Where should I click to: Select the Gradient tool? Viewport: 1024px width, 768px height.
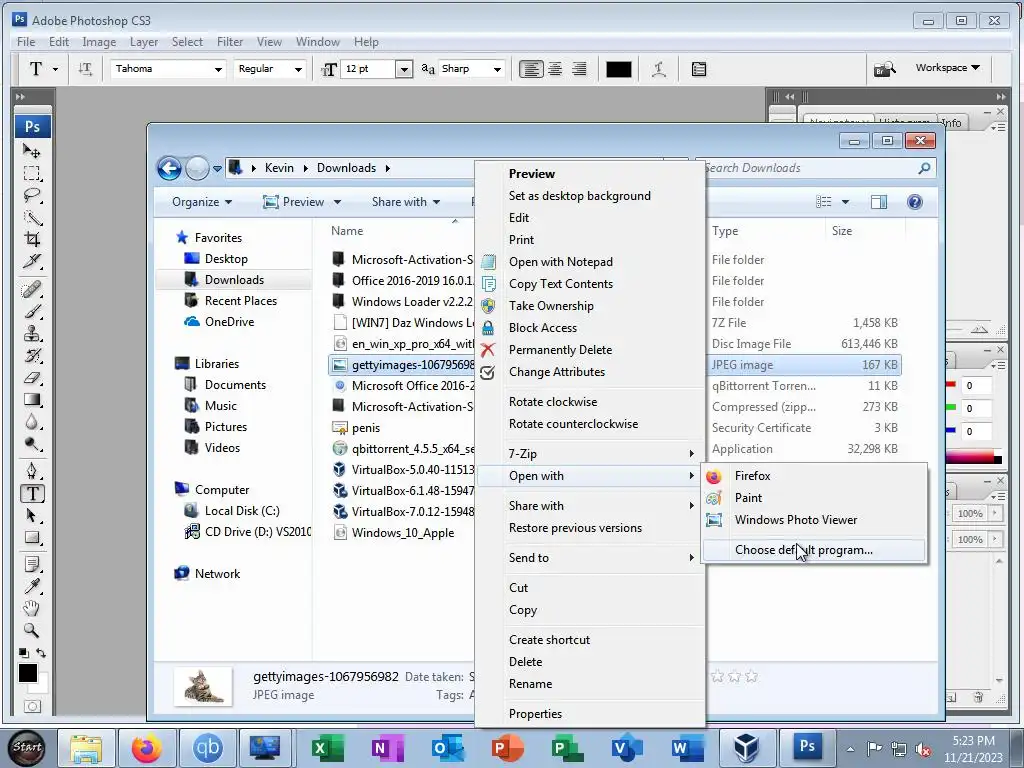tap(32, 400)
